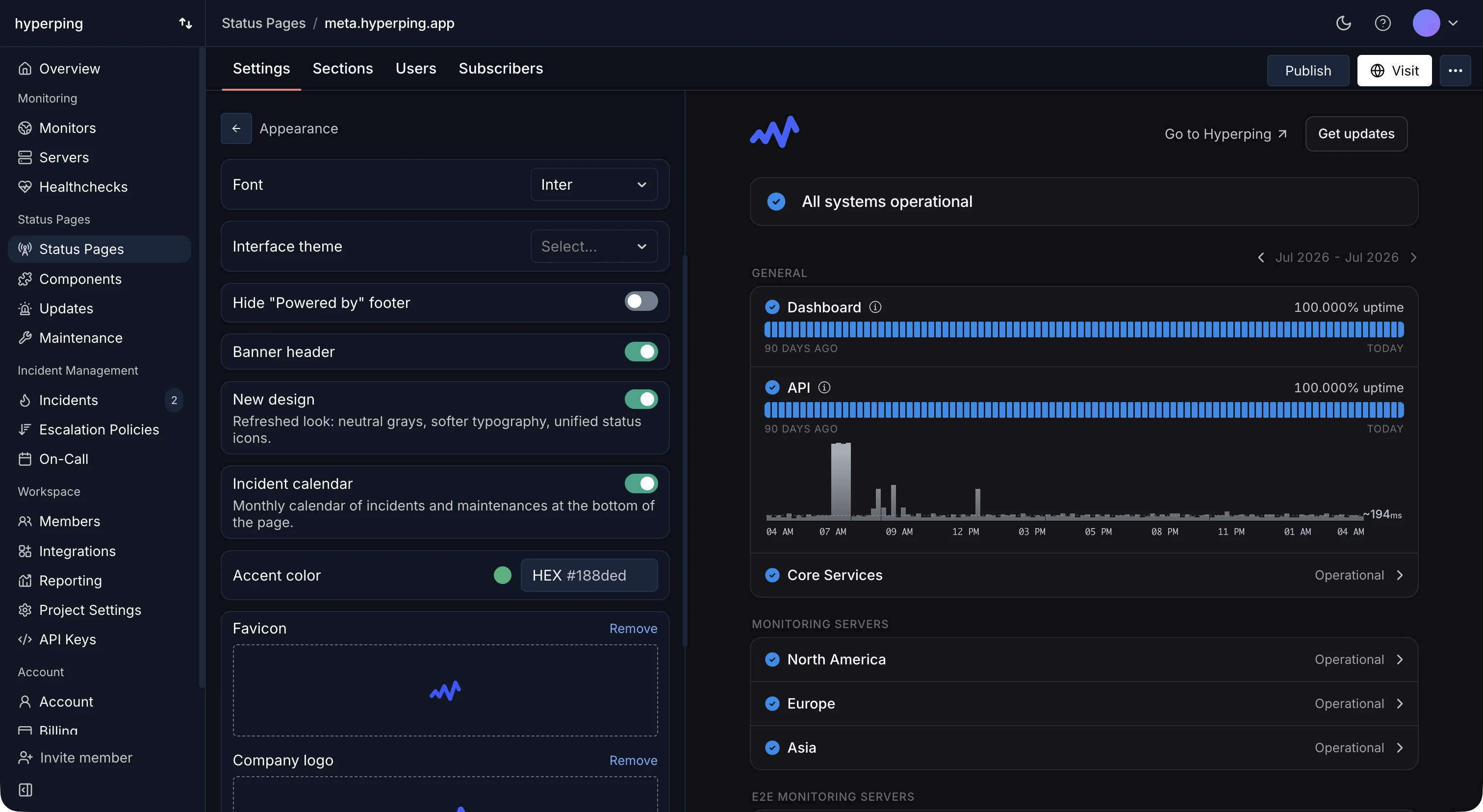Turn off the Incident calendar toggle

(641, 483)
